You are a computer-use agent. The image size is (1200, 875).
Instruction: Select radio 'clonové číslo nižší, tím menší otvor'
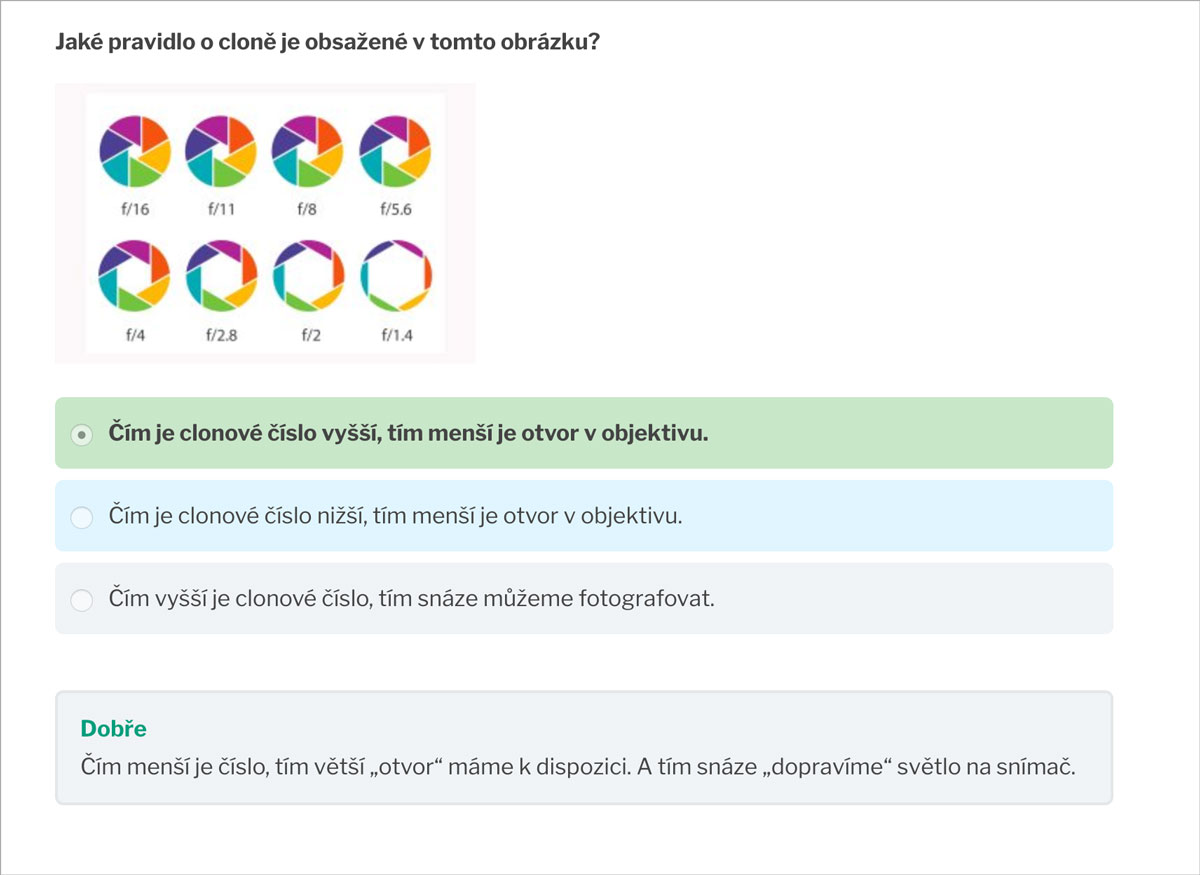point(81,517)
